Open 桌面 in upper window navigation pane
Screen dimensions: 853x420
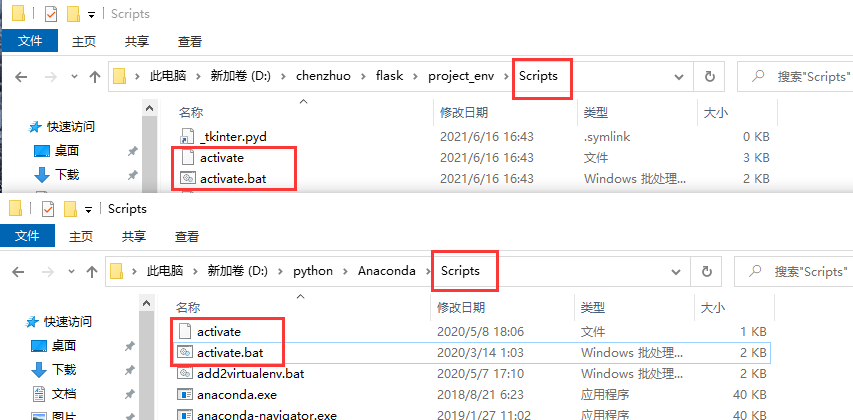[66, 151]
